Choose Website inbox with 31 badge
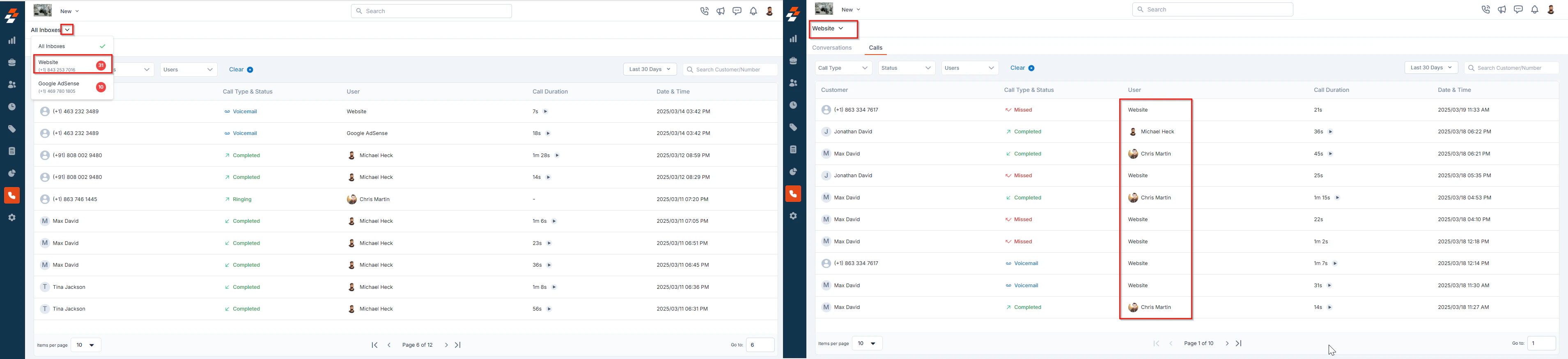Viewport: 1568px width, 359px height. (72, 65)
